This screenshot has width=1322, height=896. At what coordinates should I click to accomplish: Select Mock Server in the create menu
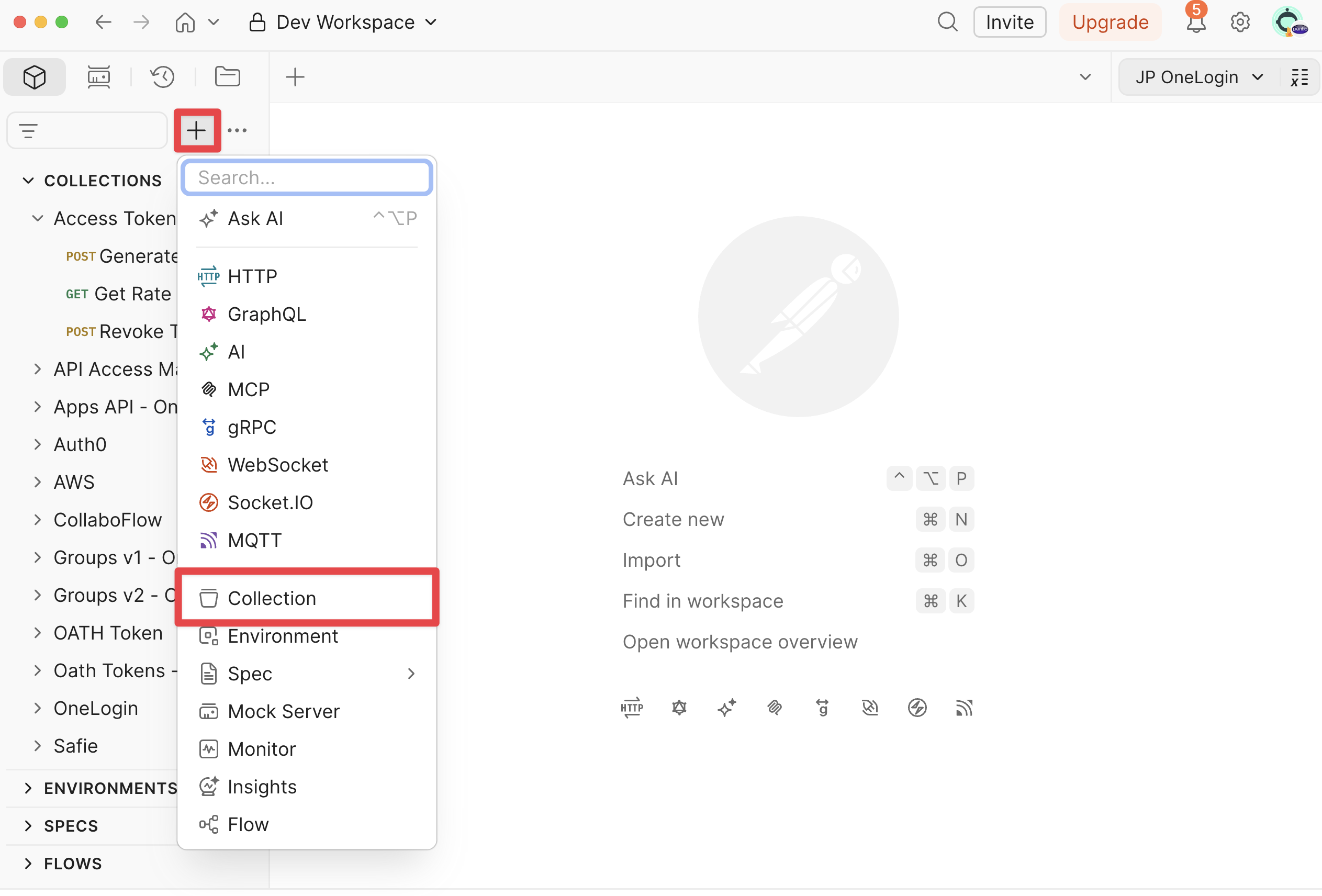(307, 711)
